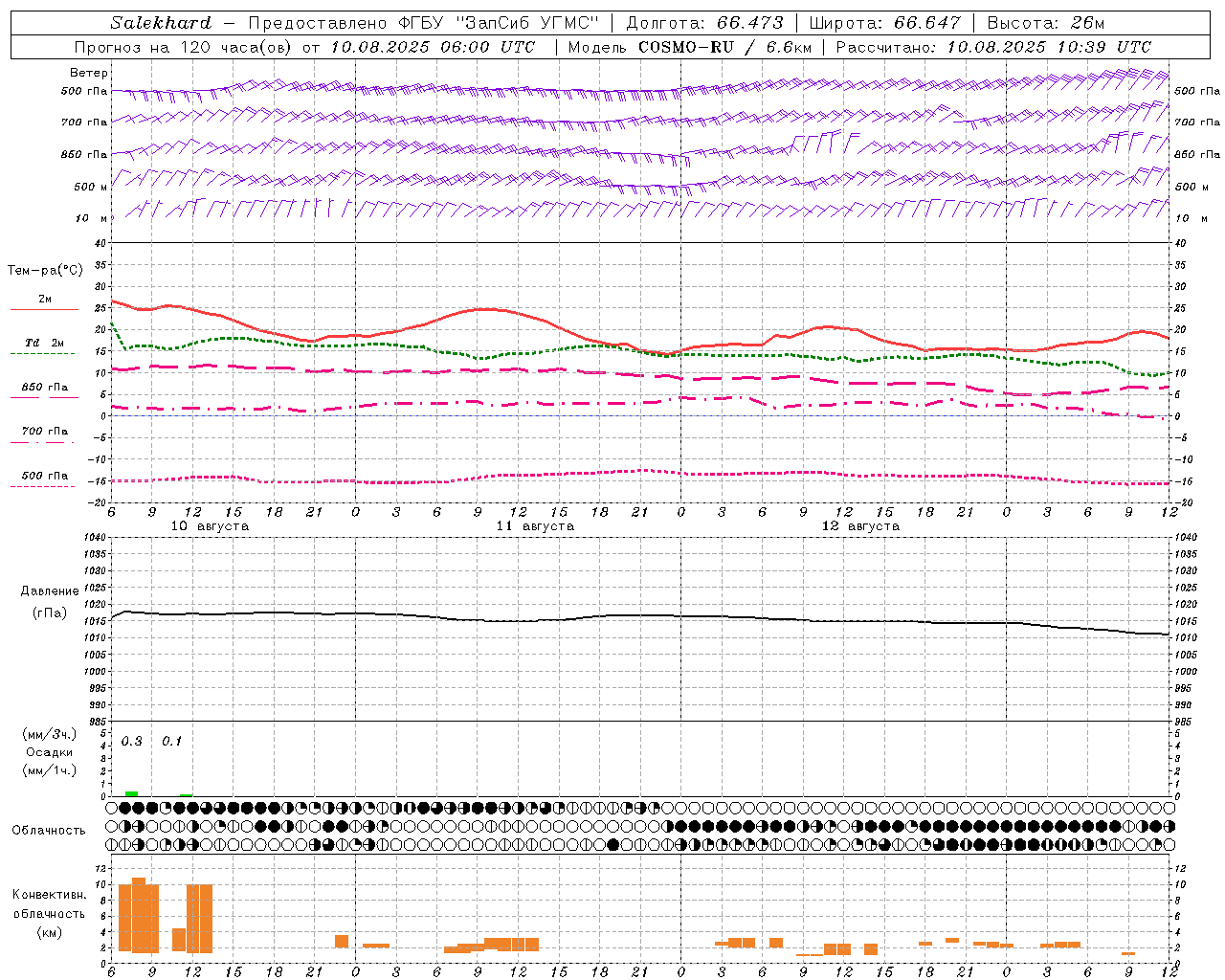The width and height of the screenshot is (1225, 980).
Task: Click the "(гПа)" unit under Давление
Action: pos(50,612)
